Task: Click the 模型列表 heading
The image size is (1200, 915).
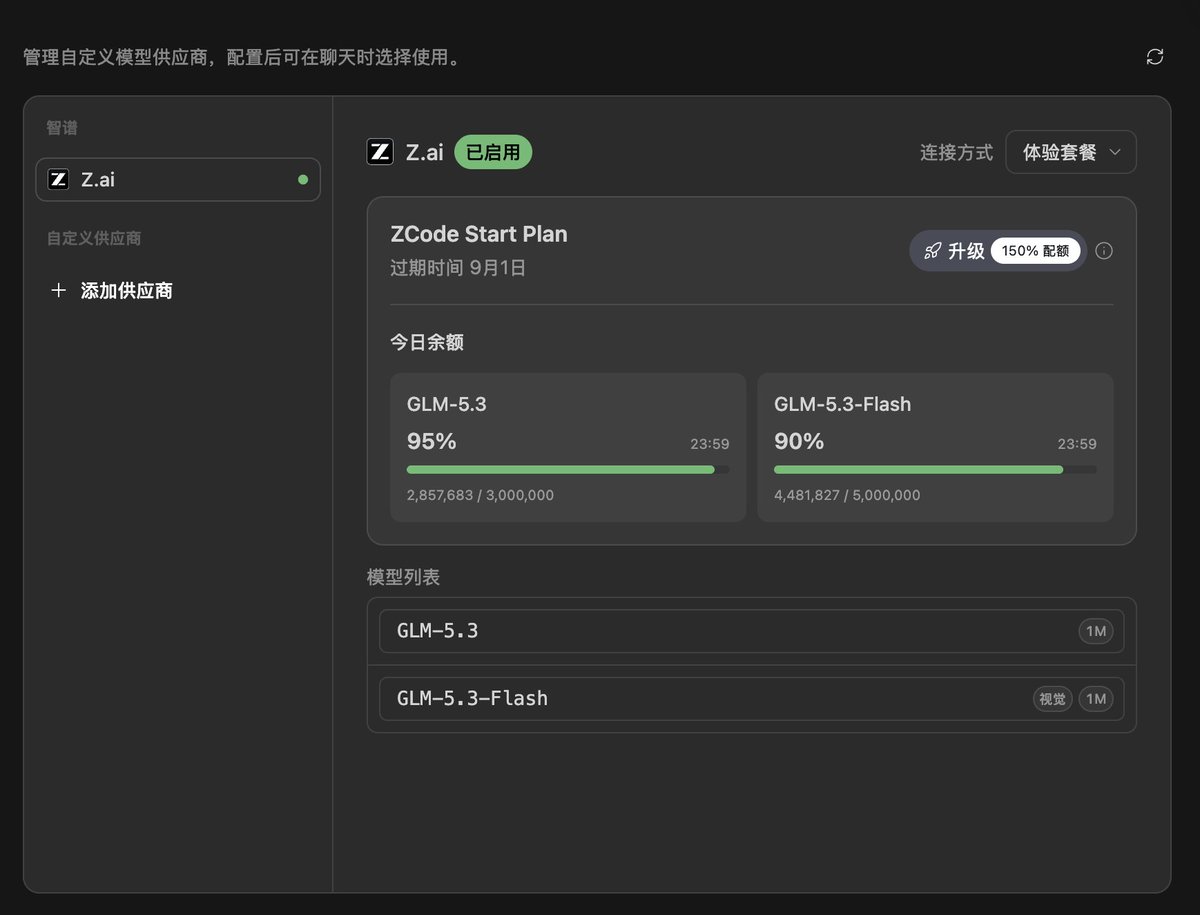Action: [x=404, y=577]
